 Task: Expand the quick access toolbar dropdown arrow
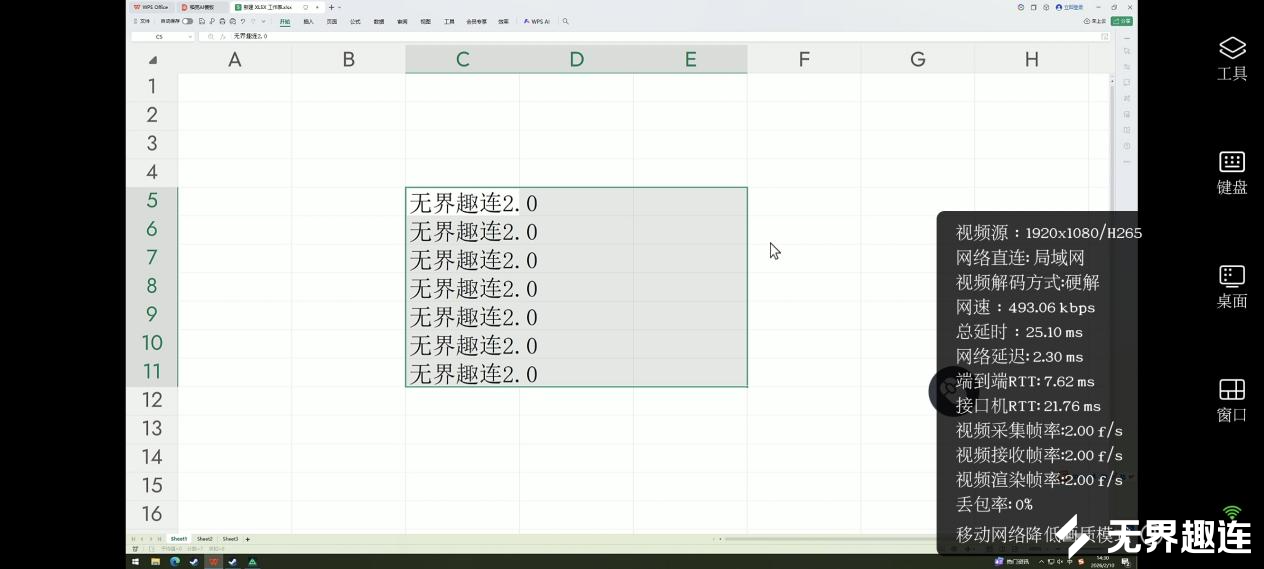click(265, 21)
